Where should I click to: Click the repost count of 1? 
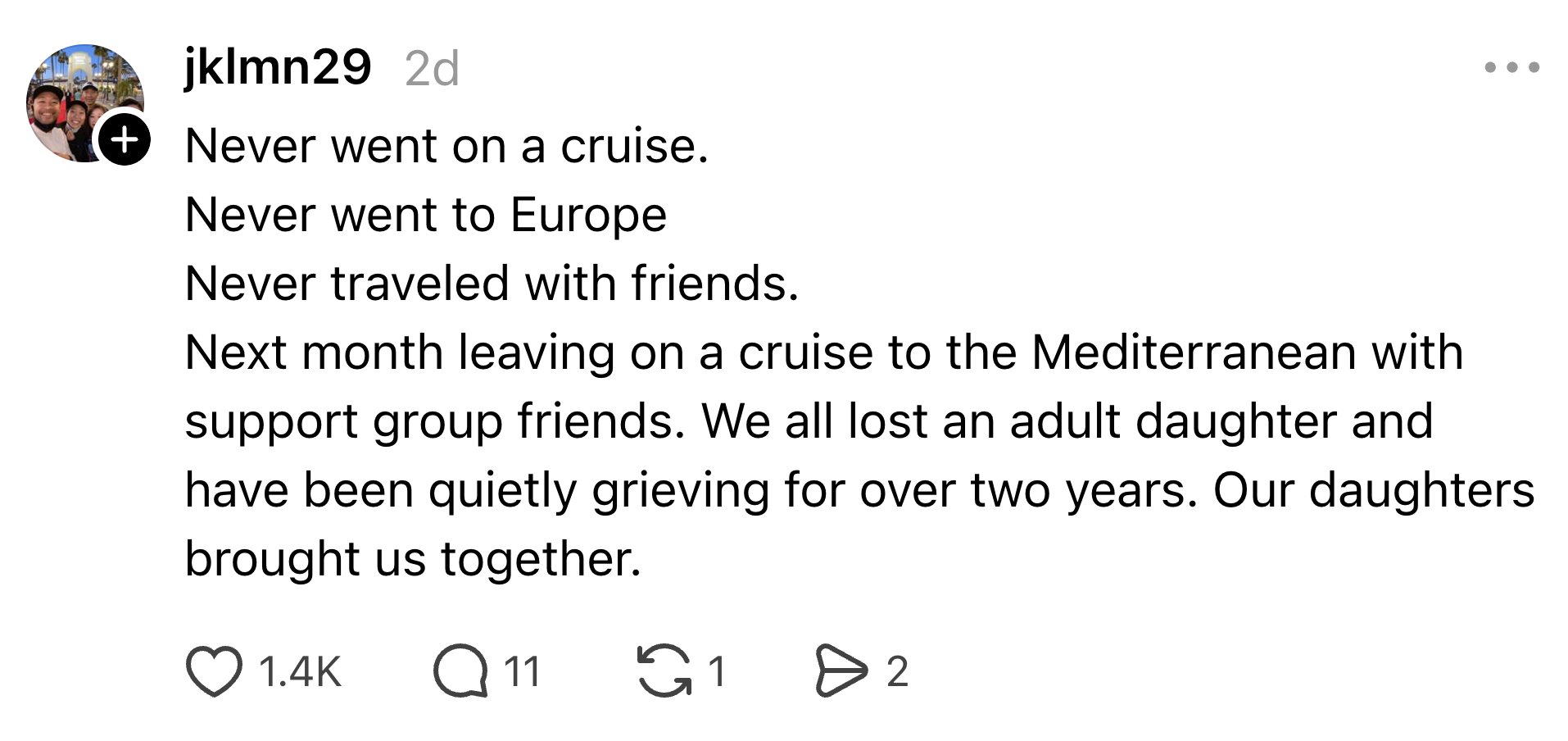[x=717, y=672]
